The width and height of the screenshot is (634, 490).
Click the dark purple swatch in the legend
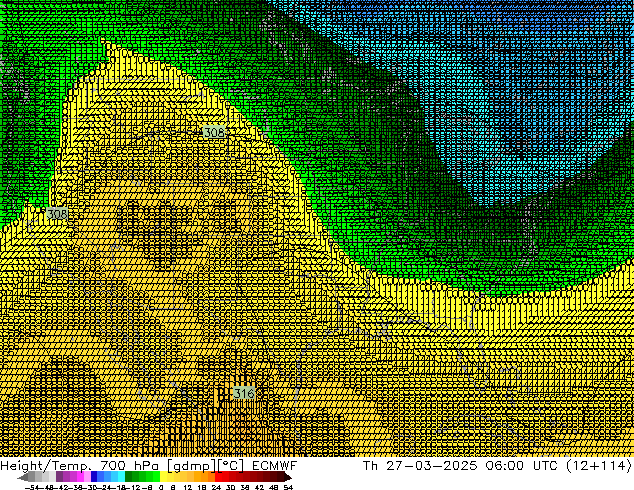59,477
